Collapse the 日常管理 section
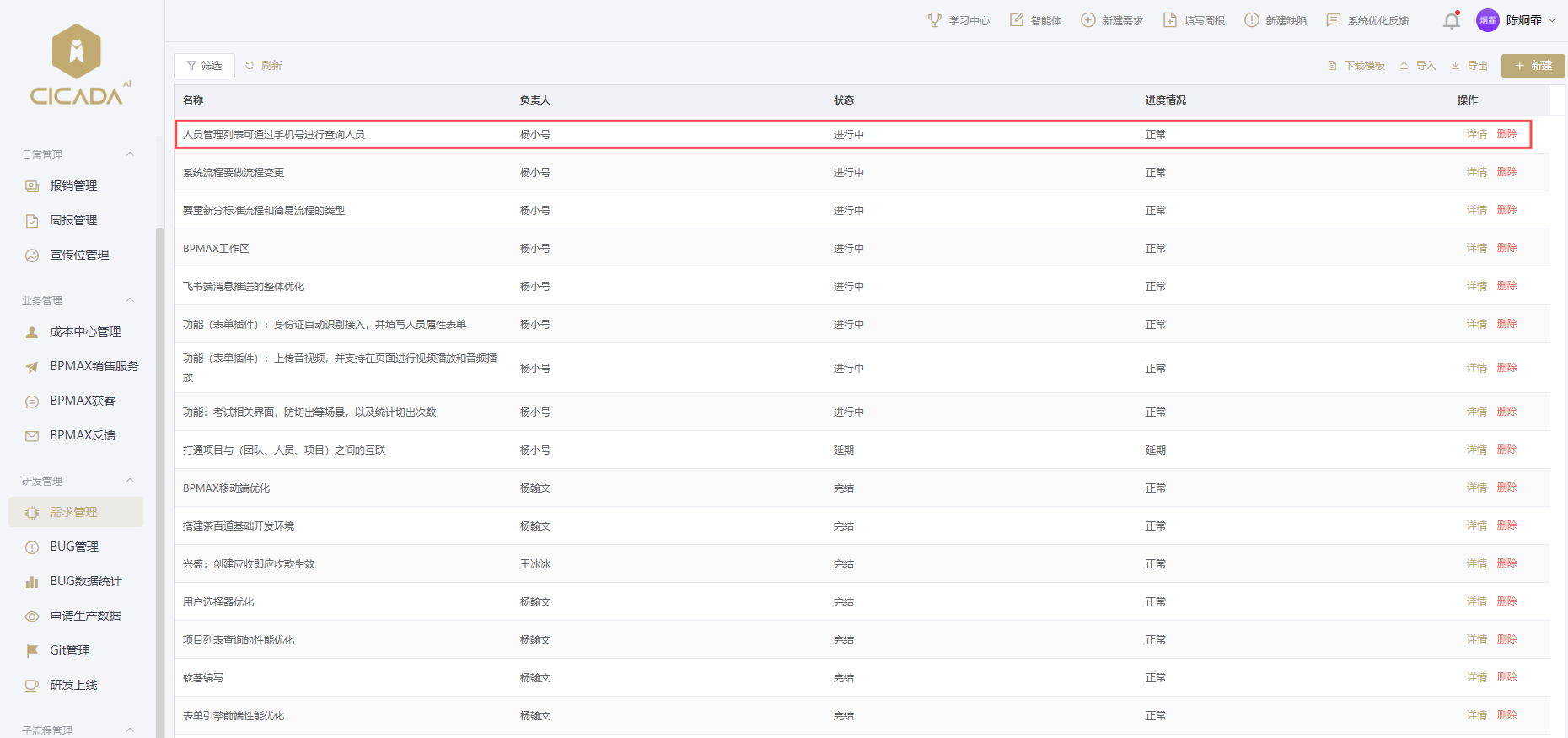Image resolution: width=1568 pixels, height=738 pixels. 130,154
